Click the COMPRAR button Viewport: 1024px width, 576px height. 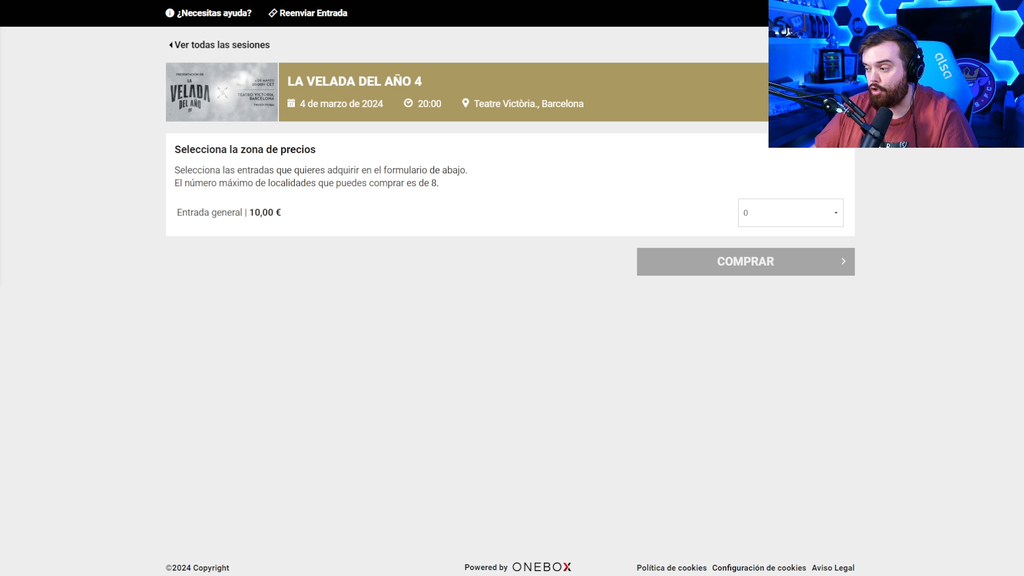(x=746, y=262)
